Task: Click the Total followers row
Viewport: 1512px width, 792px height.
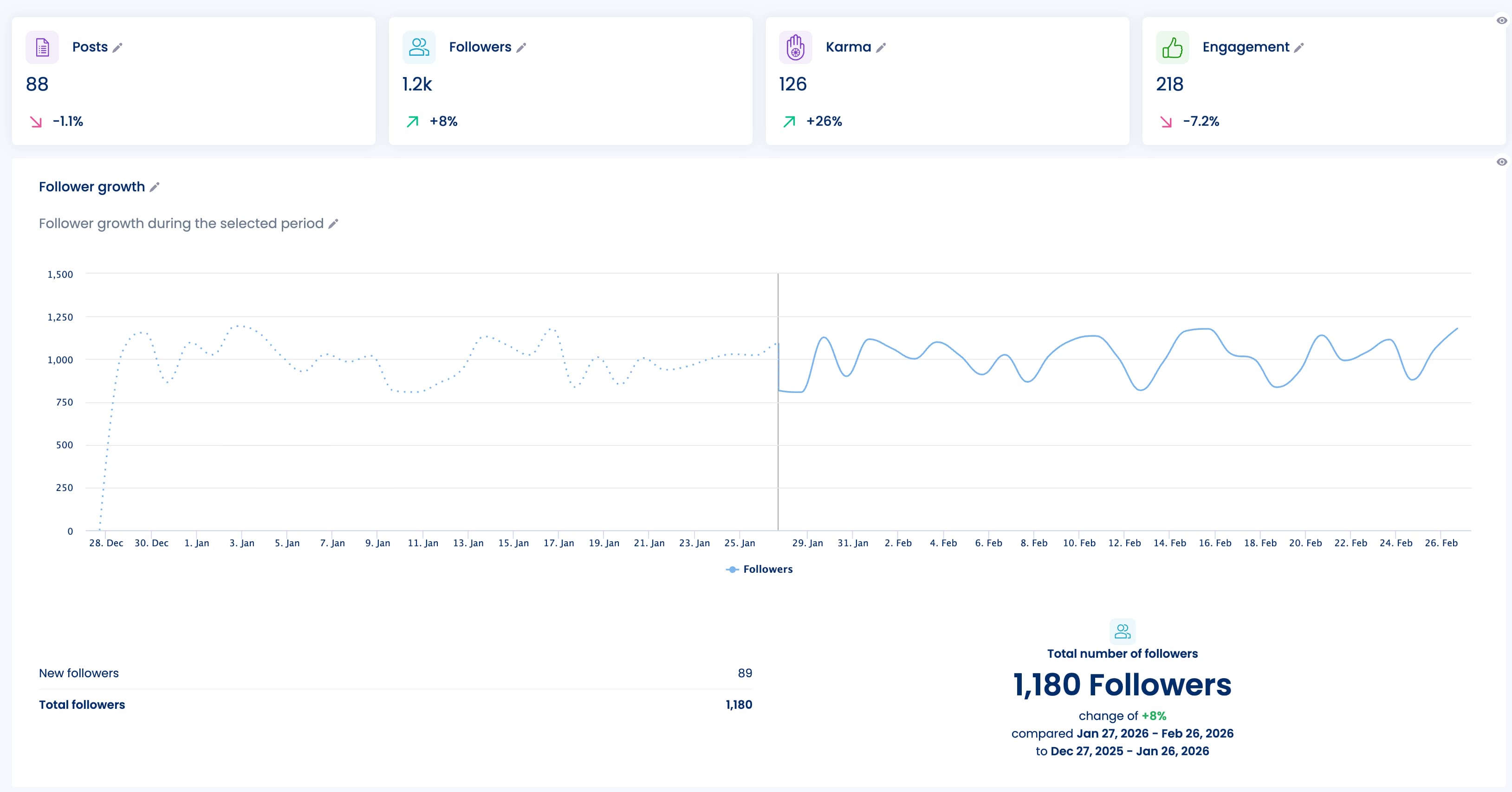Action: pos(82,705)
